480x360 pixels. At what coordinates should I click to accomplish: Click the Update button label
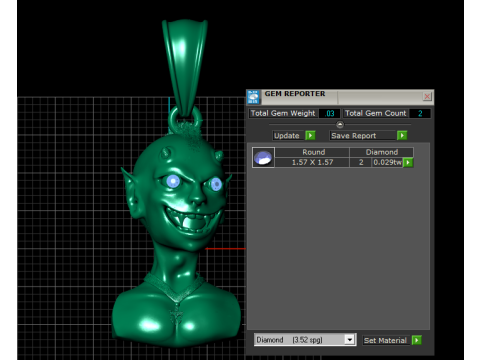[x=287, y=136]
